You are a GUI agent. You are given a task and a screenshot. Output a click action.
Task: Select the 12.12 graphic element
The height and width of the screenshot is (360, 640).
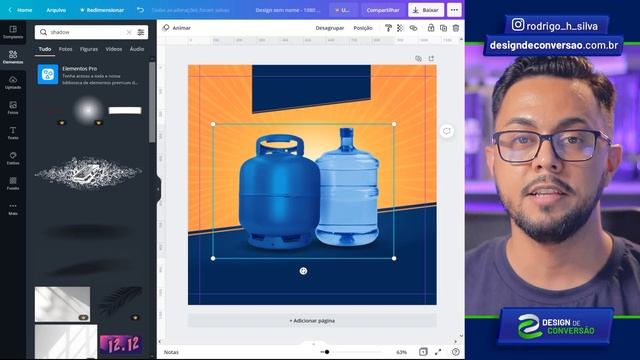pos(121,345)
